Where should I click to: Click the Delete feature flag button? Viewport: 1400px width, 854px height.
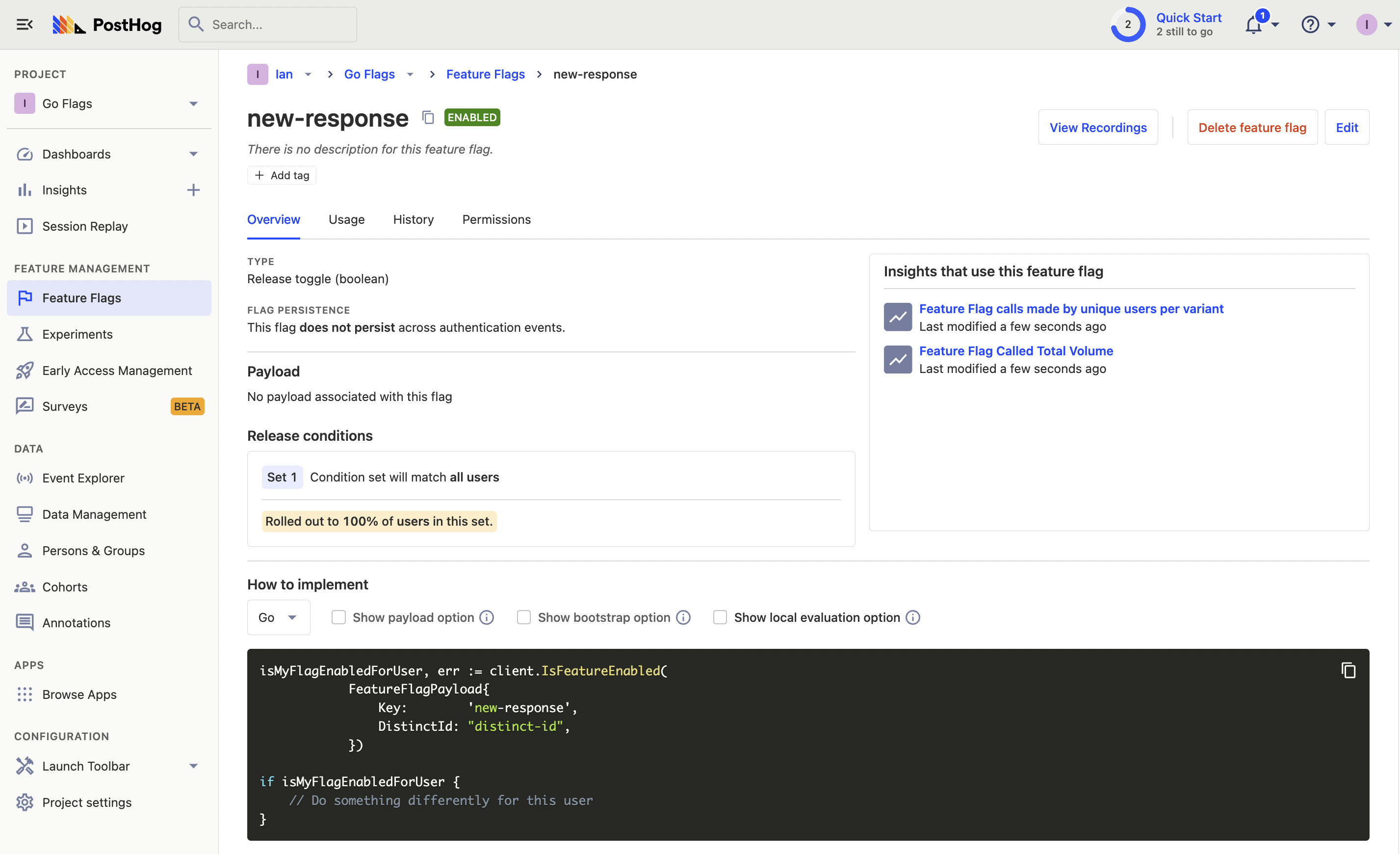1252,127
